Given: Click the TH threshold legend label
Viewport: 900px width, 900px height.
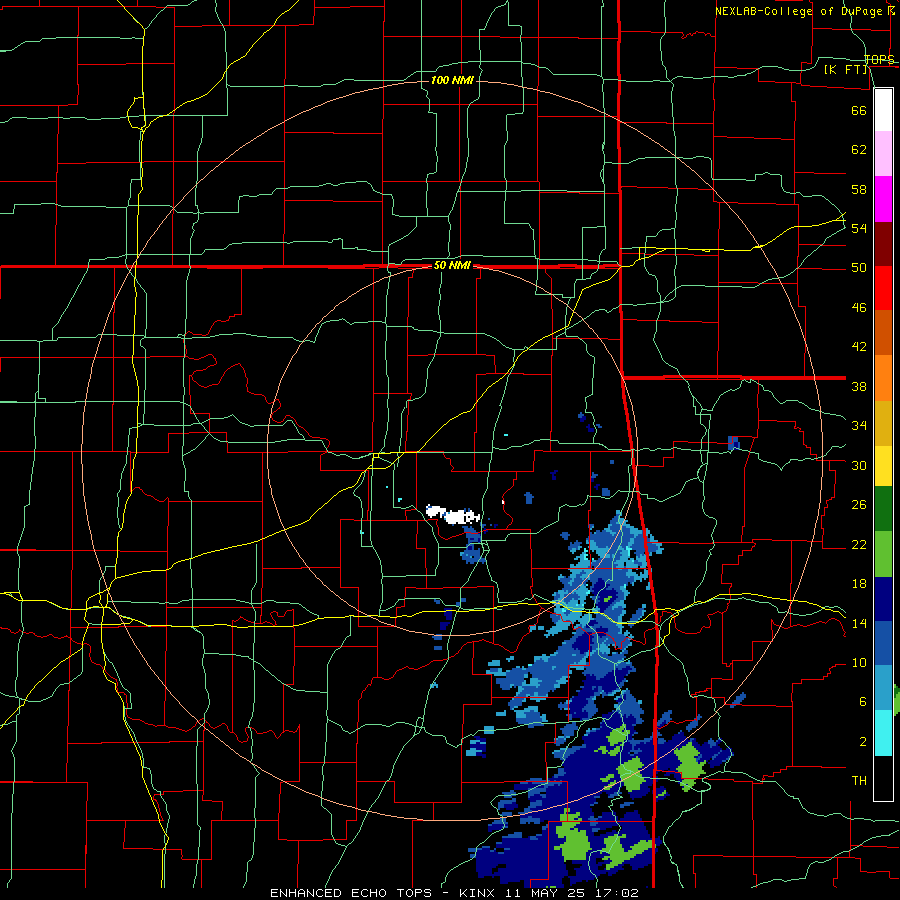Looking at the screenshot, I should pos(859,781).
